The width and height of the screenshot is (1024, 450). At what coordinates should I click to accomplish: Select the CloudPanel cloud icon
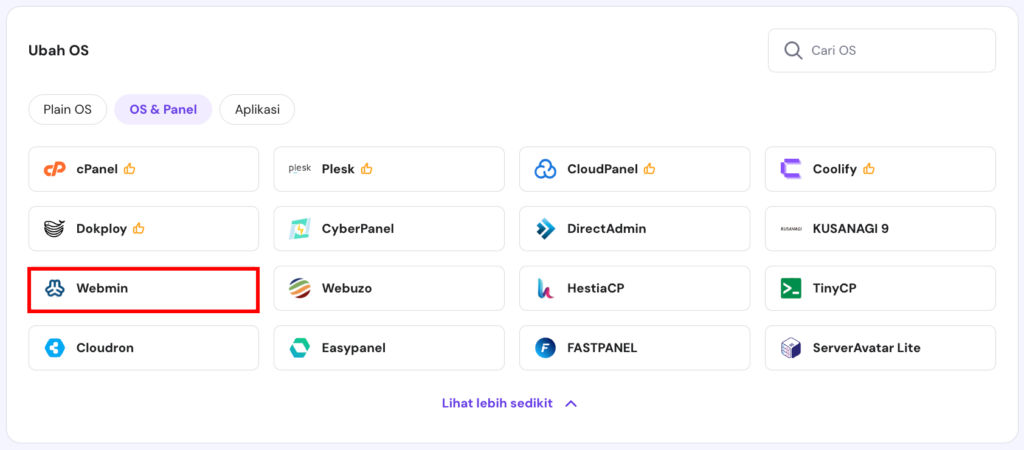pyautogui.click(x=545, y=169)
